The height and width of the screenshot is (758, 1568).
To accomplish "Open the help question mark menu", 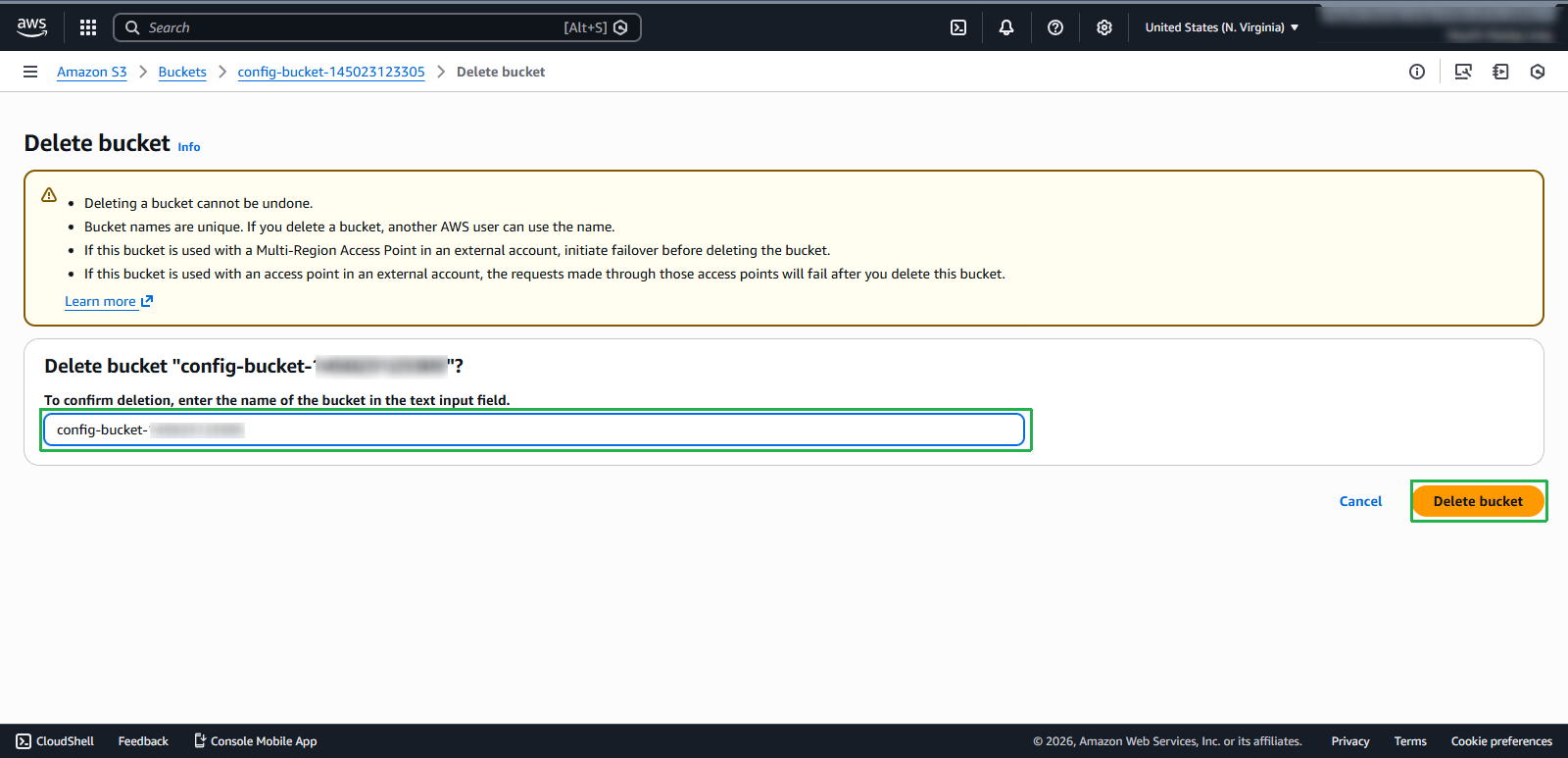I will tap(1054, 27).
